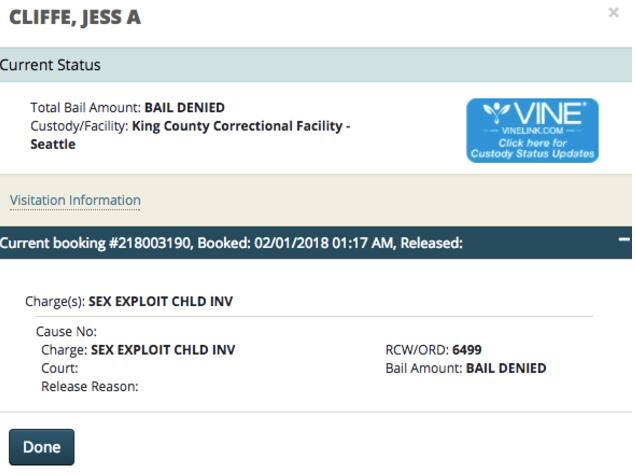The height and width of the screenshot is (475, 635).
Task: Click Bail Amount in charge details
Action: (x=421, y=368)
